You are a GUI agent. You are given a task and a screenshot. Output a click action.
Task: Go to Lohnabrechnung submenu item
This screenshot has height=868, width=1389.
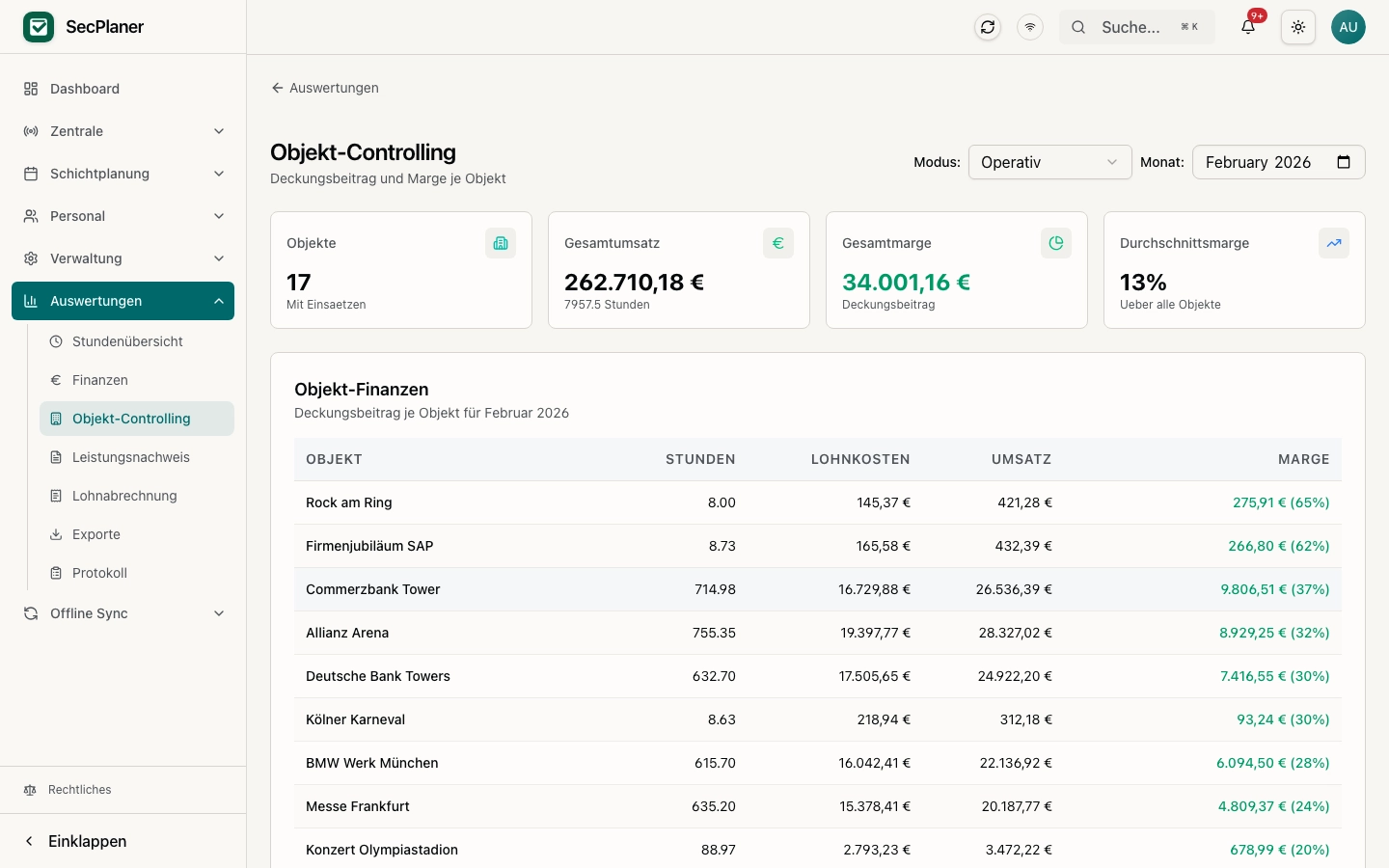tap(124, 496)
